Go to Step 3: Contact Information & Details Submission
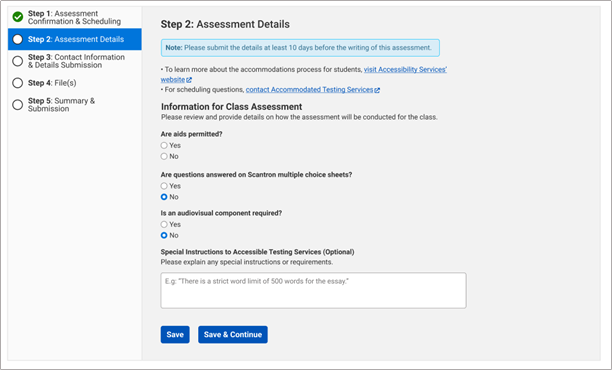 tap(75, 61)
